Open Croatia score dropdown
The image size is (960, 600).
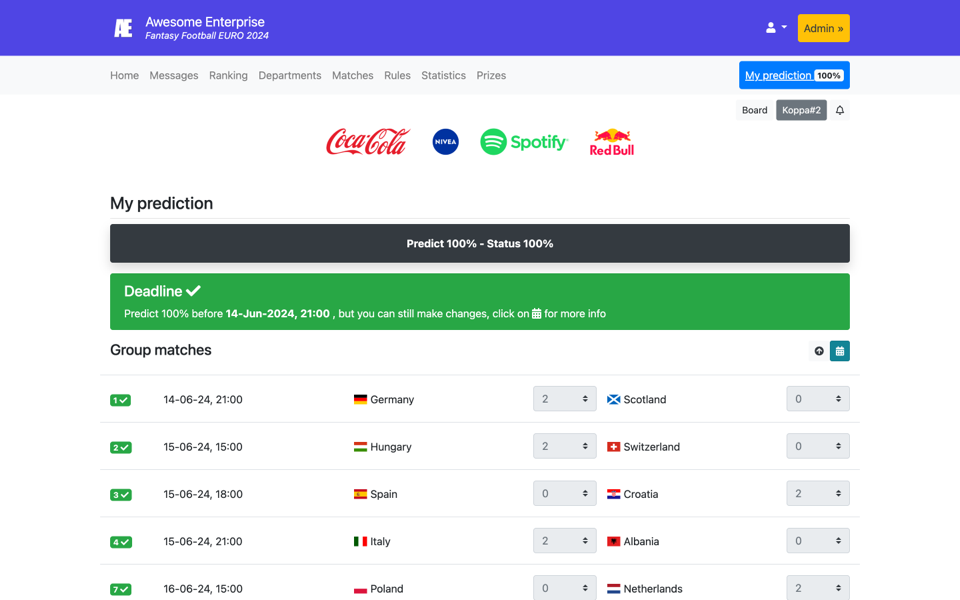pos(817,494)
